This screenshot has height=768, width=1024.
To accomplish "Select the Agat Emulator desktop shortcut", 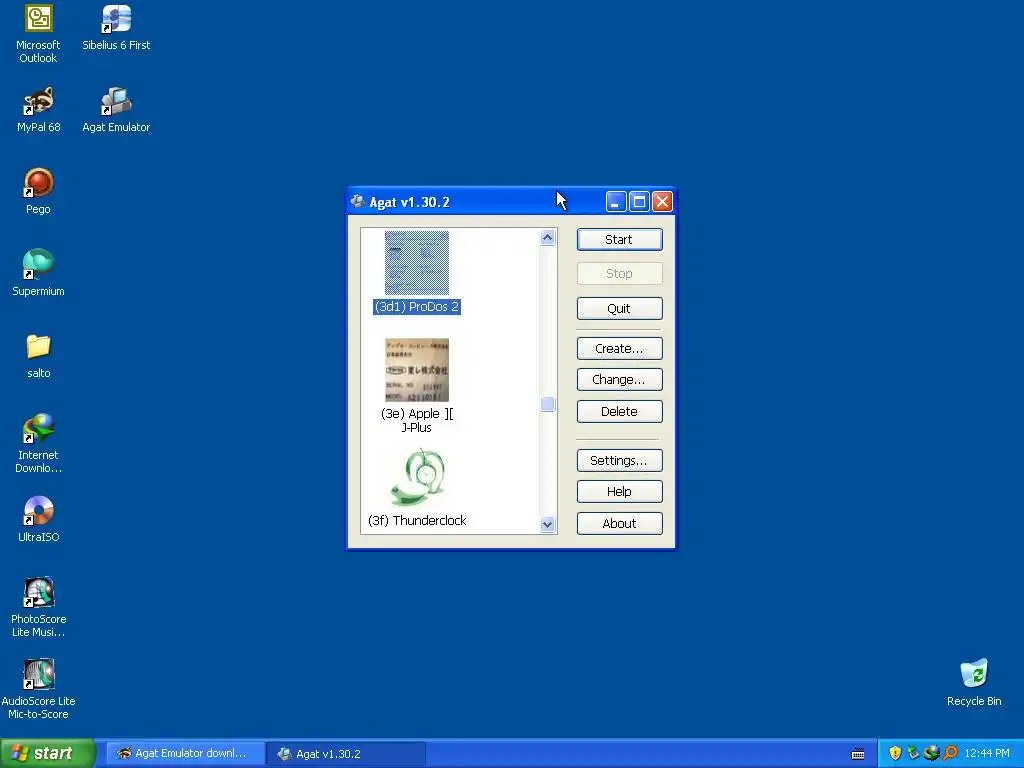I will pyautogui.click(x=116, y=109).
